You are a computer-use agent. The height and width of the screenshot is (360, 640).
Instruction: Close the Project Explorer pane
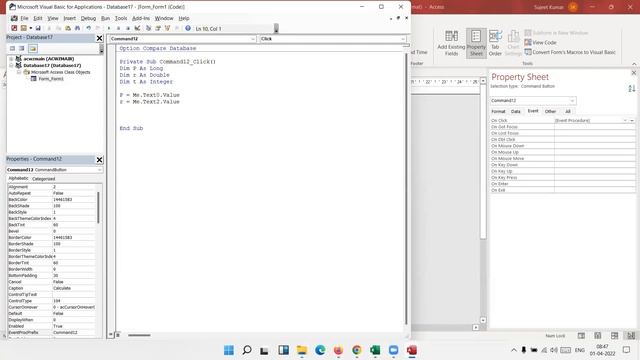tap(99, 38)
